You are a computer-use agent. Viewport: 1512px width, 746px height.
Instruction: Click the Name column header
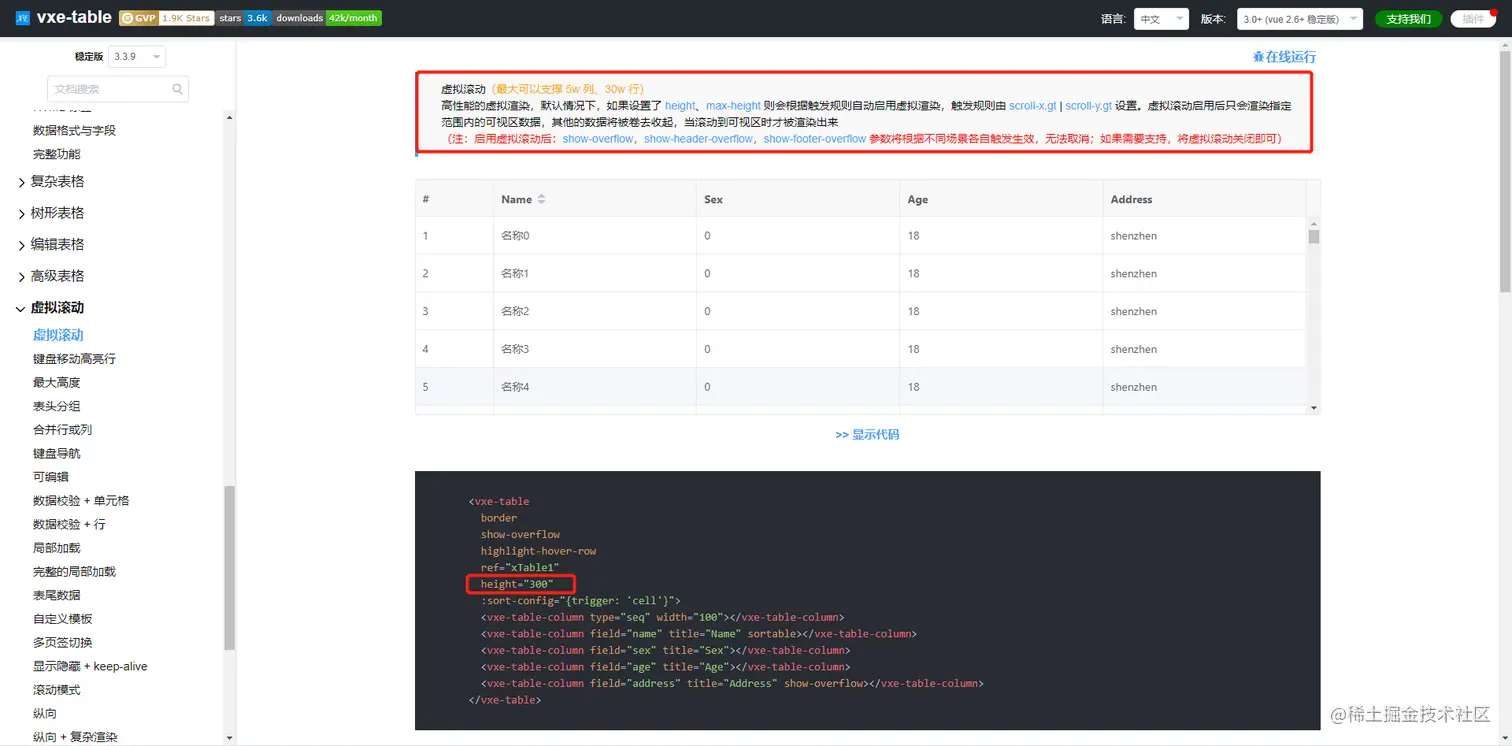point(595,199)
